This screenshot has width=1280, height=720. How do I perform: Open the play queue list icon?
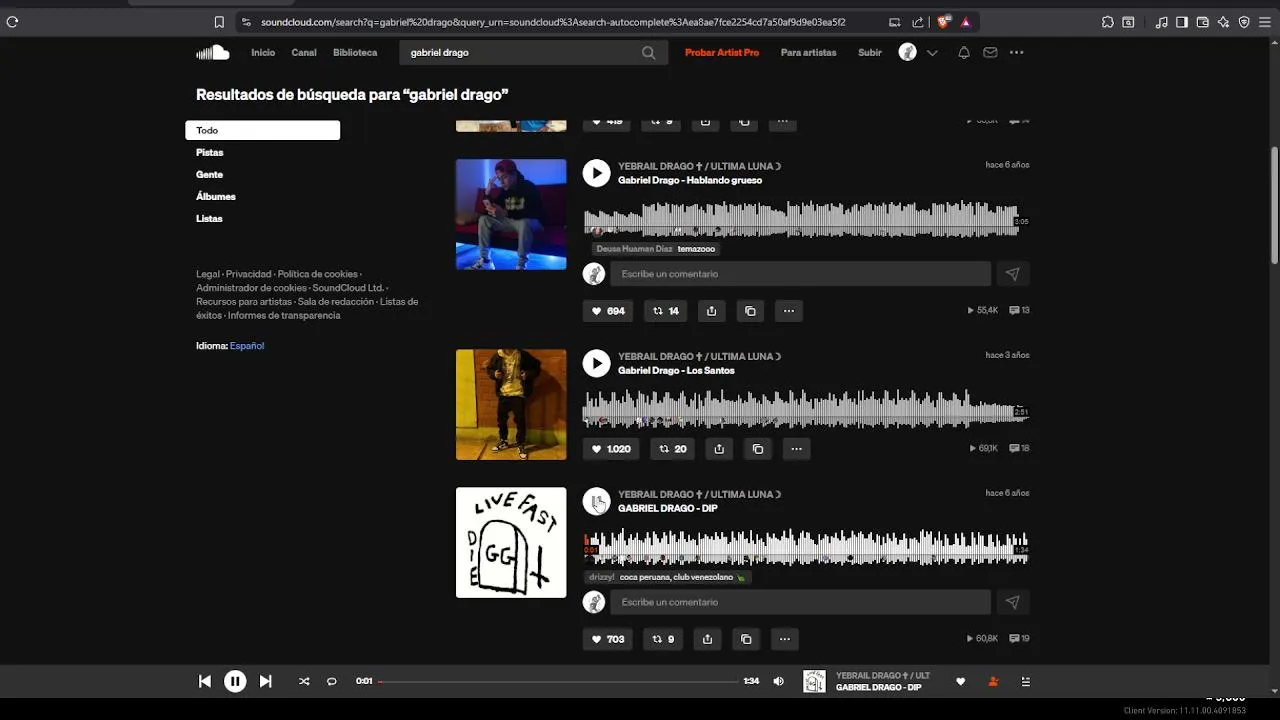click(x=1025, y=682)
